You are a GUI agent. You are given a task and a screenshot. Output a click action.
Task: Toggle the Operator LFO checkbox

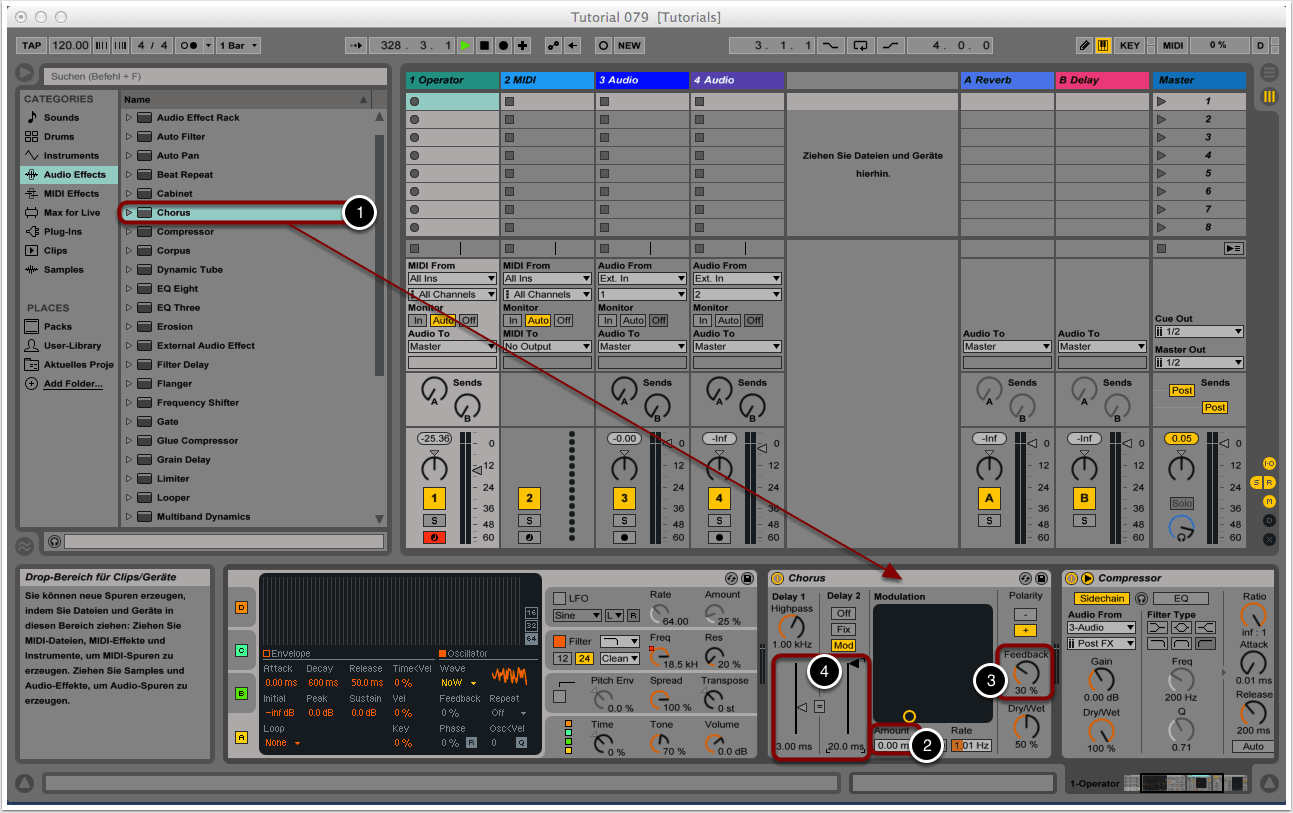(x=559, y=598)
